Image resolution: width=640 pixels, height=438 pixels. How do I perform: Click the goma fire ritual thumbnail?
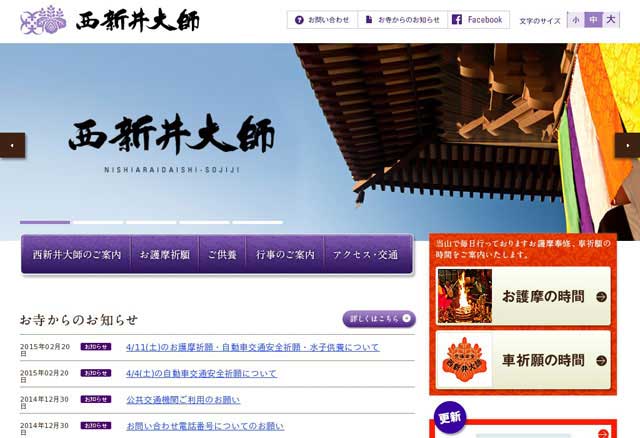tap(464, 296)
